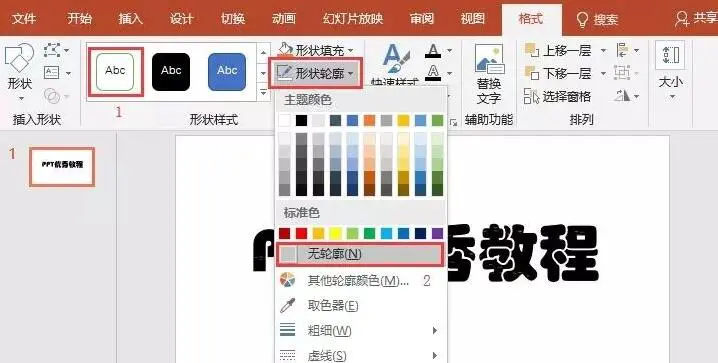Click the rotate objects icon
Screen dimensions: 718x363
622,96
